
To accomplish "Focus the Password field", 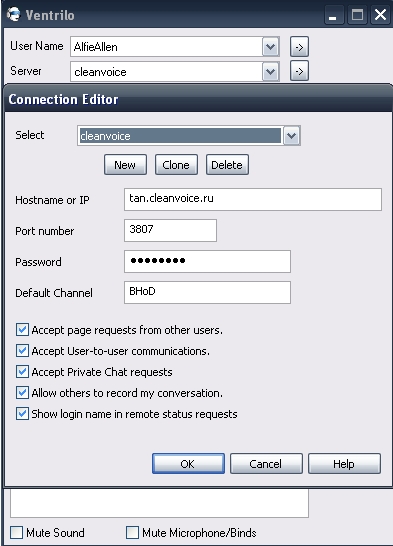I will [207, 261].
